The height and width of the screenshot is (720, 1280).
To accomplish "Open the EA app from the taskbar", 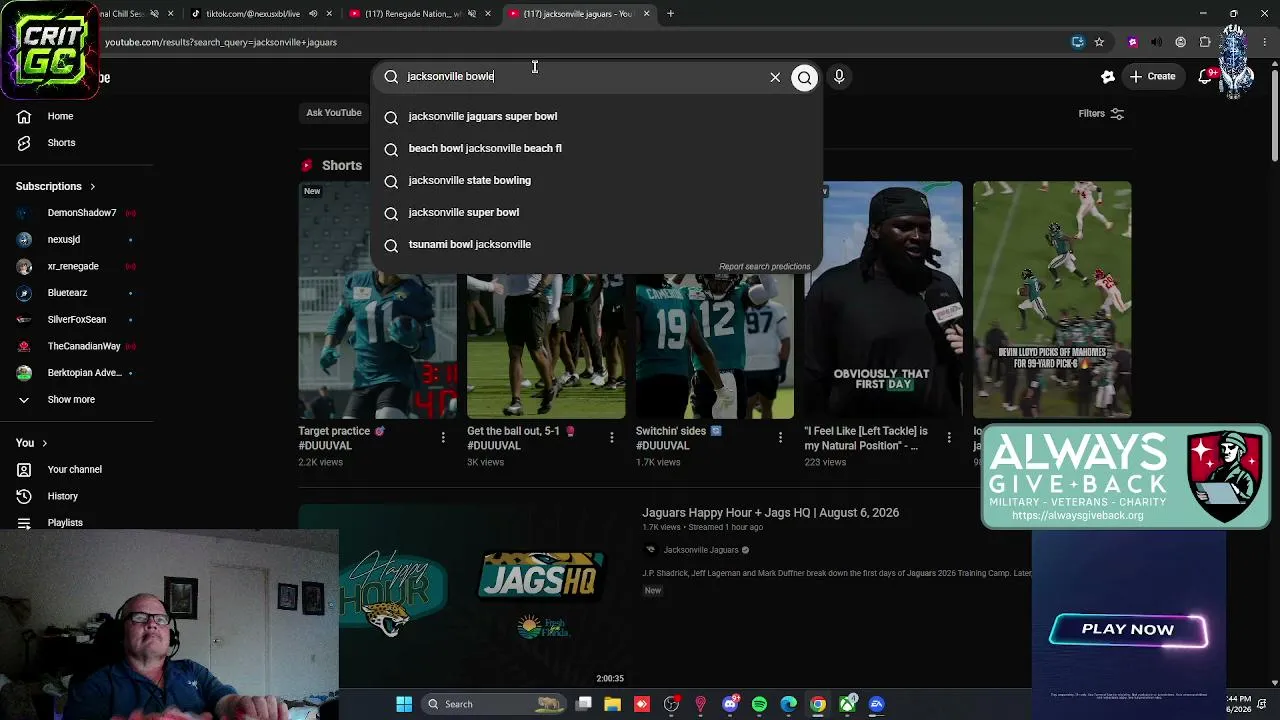I will 877,704.
